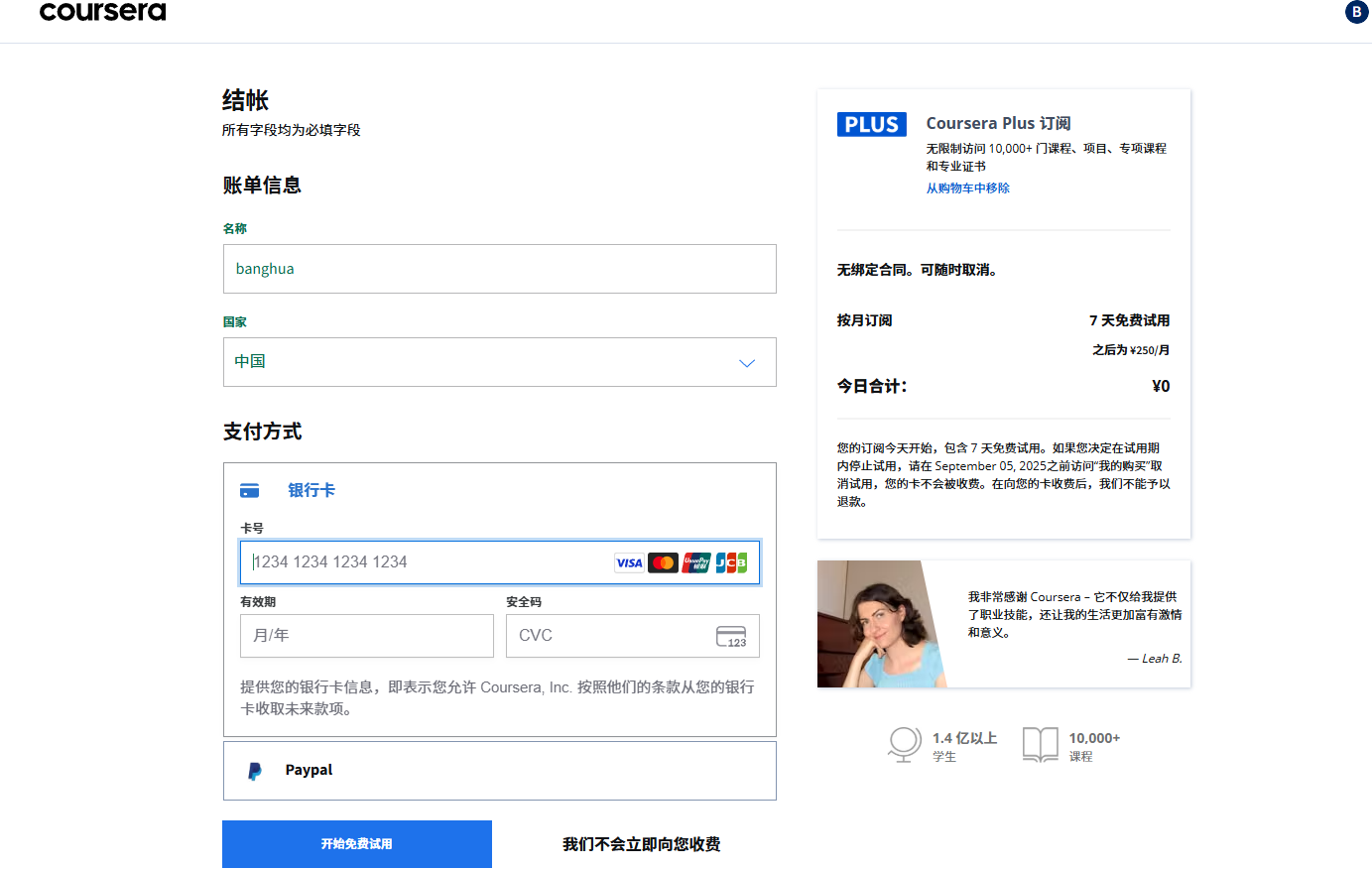The height and width of the screenshot is (869, 1372).
Task: Click the 安全码 label
Action: [x=524, y=601]
